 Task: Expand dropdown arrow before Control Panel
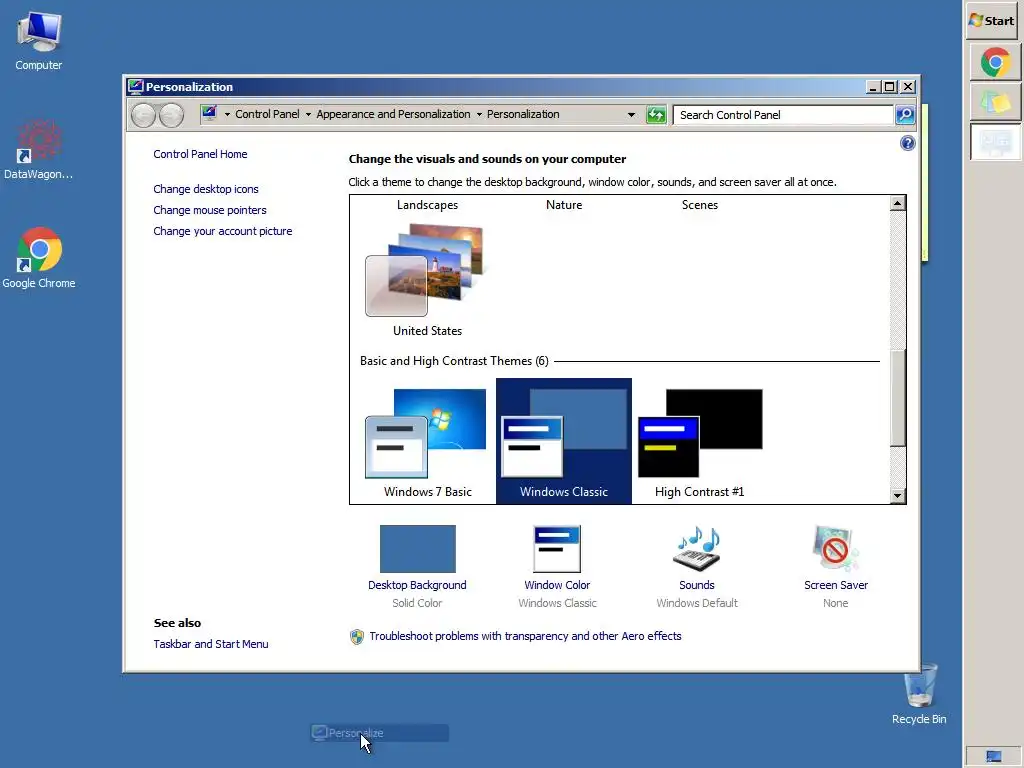point(227,114)
